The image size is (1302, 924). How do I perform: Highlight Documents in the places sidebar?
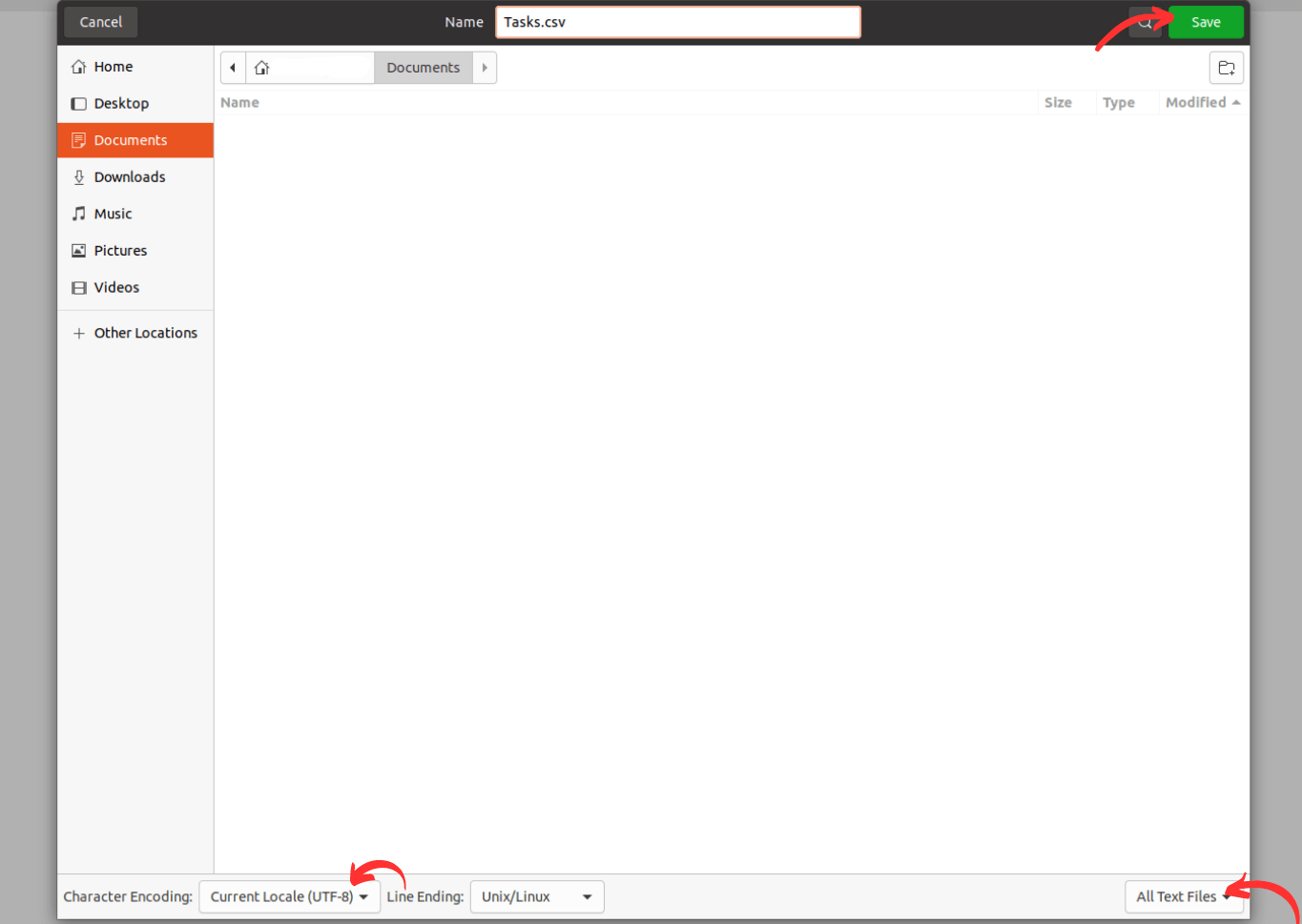pyautogui.click(x=130, y=139)
